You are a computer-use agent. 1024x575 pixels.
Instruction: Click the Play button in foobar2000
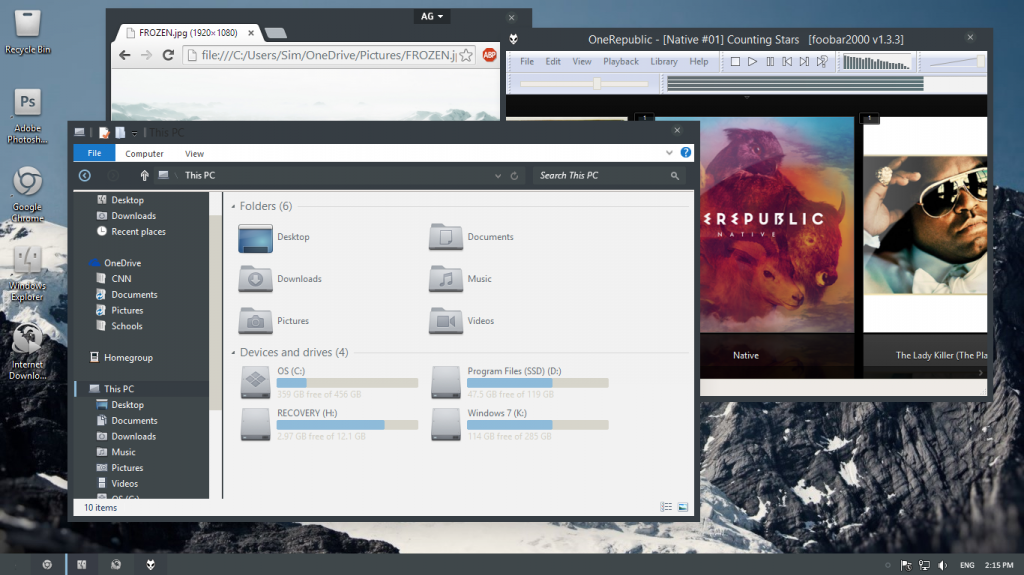(752, 62)
